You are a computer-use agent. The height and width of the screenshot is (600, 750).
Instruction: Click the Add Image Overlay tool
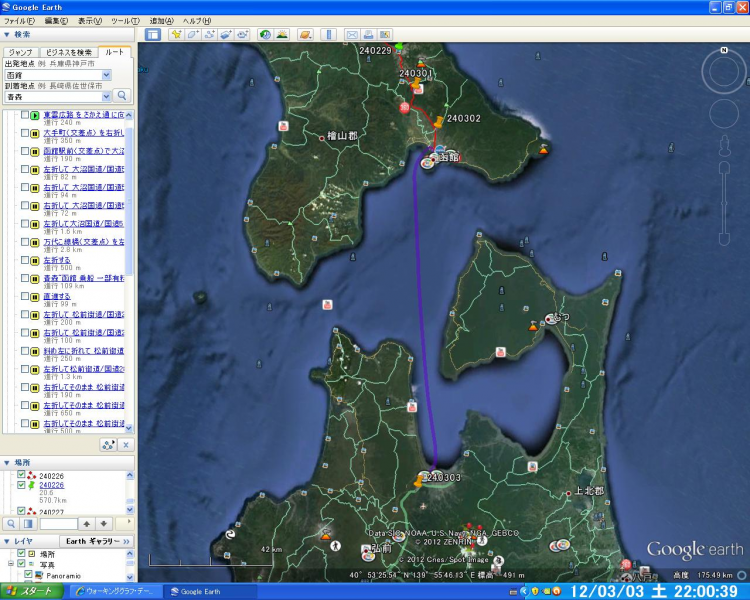(225, 34)
